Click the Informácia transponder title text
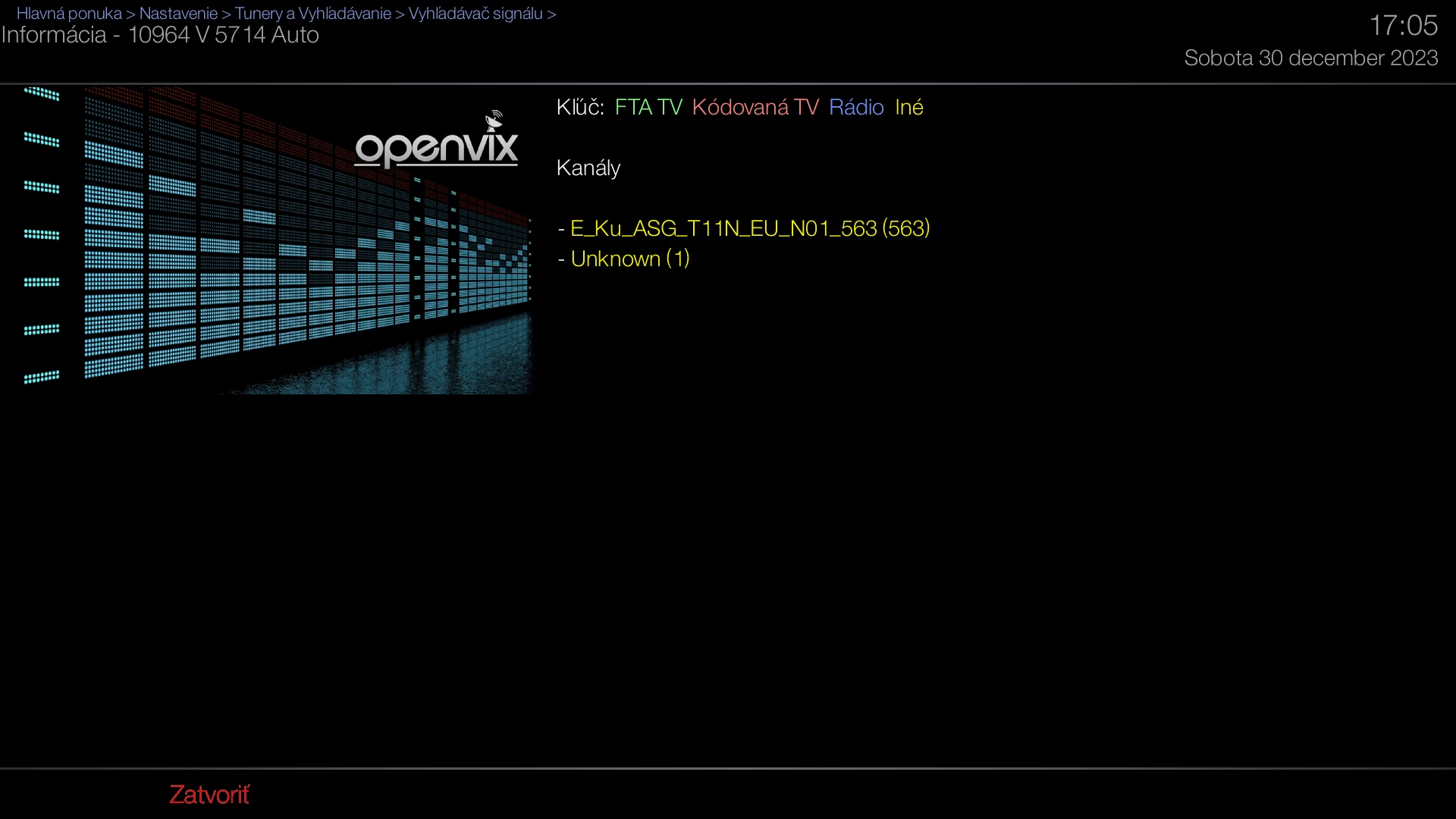The height and width of the screenshot is (819, 1456). point(160,35)
